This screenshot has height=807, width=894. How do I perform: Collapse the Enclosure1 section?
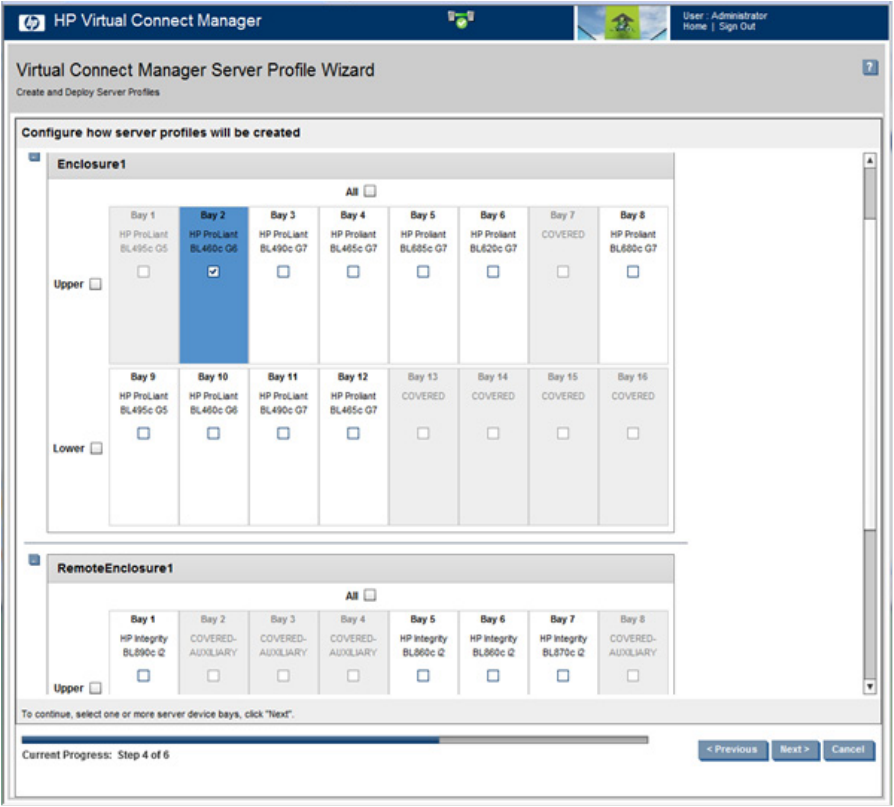pos(34,156)
